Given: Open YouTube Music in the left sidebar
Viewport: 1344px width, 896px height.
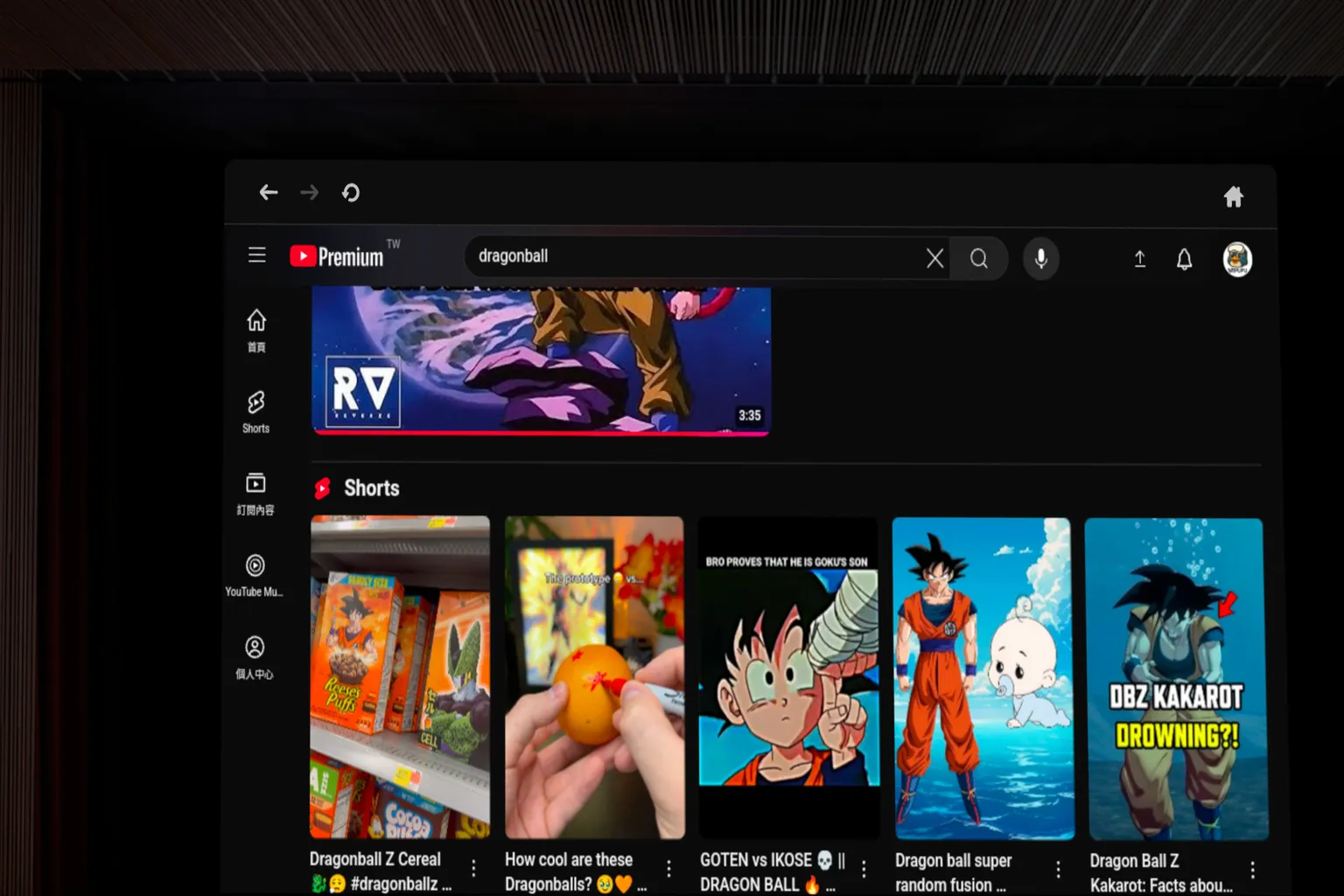Looking at the screenshot, I should click(x=255, y=576).
